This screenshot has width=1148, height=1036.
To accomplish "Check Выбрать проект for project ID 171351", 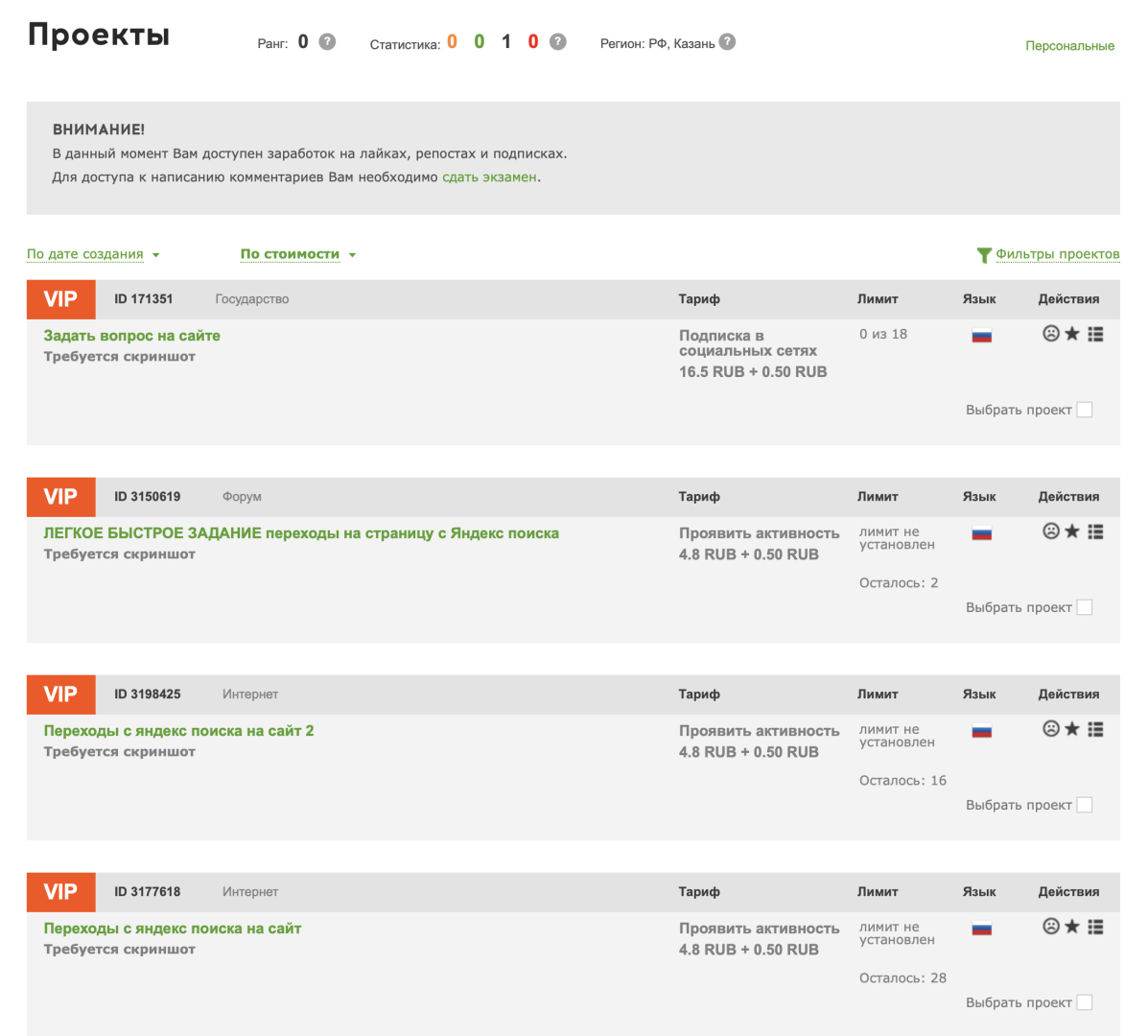I will [x=1085, y=410].
